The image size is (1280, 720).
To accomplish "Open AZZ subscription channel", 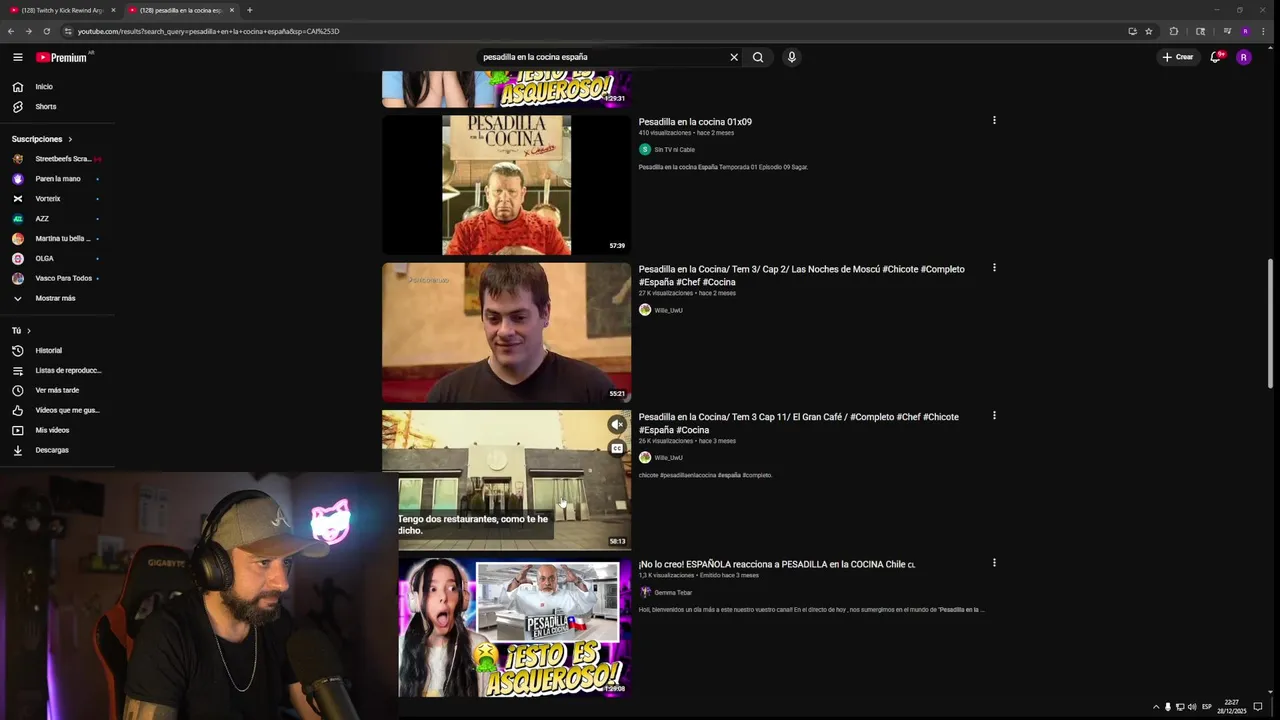I will [57, 219].
